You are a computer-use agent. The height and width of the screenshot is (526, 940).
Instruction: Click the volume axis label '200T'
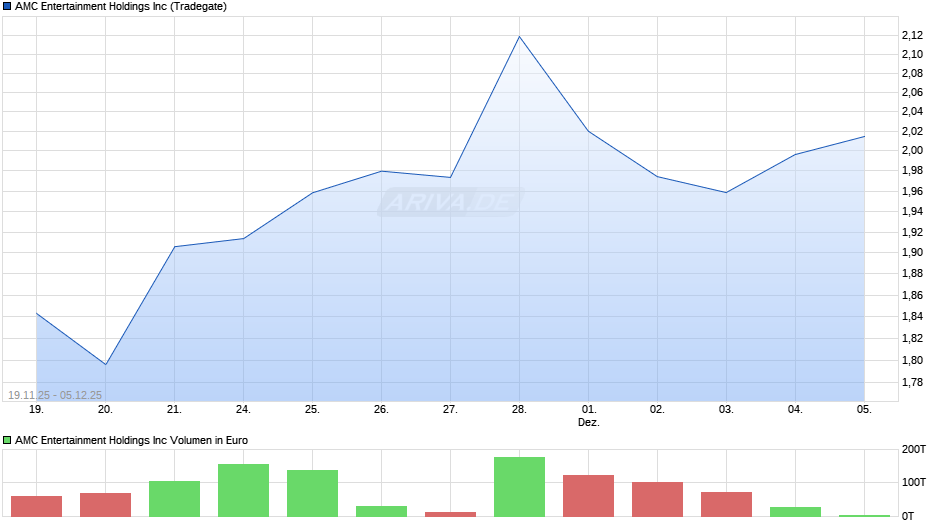(x=914, y=450)
